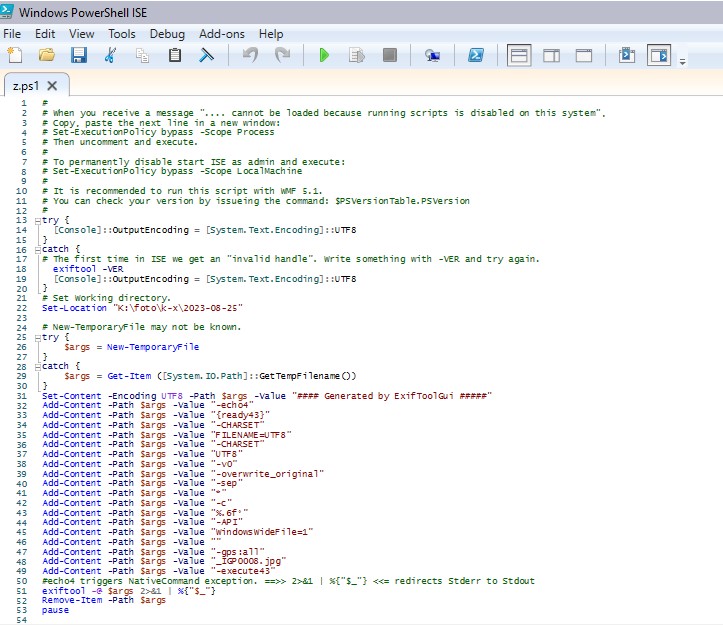723x625 pixels.
Task: Click the Paste clipboard icon
Action: (x=175, y=55)
